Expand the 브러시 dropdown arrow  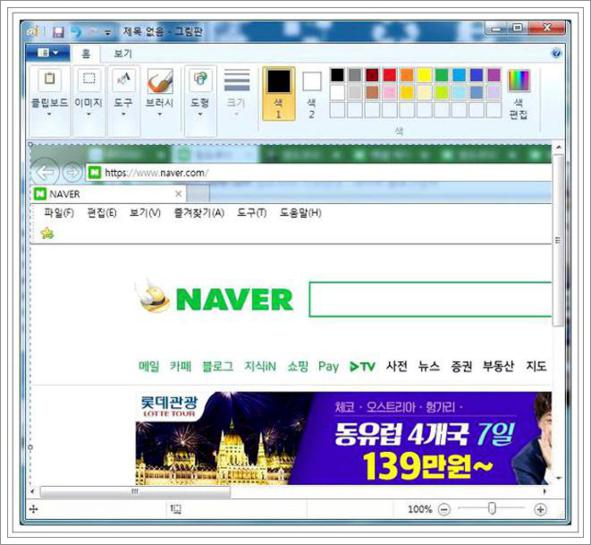pyautogui.click(x=159, y=114)
